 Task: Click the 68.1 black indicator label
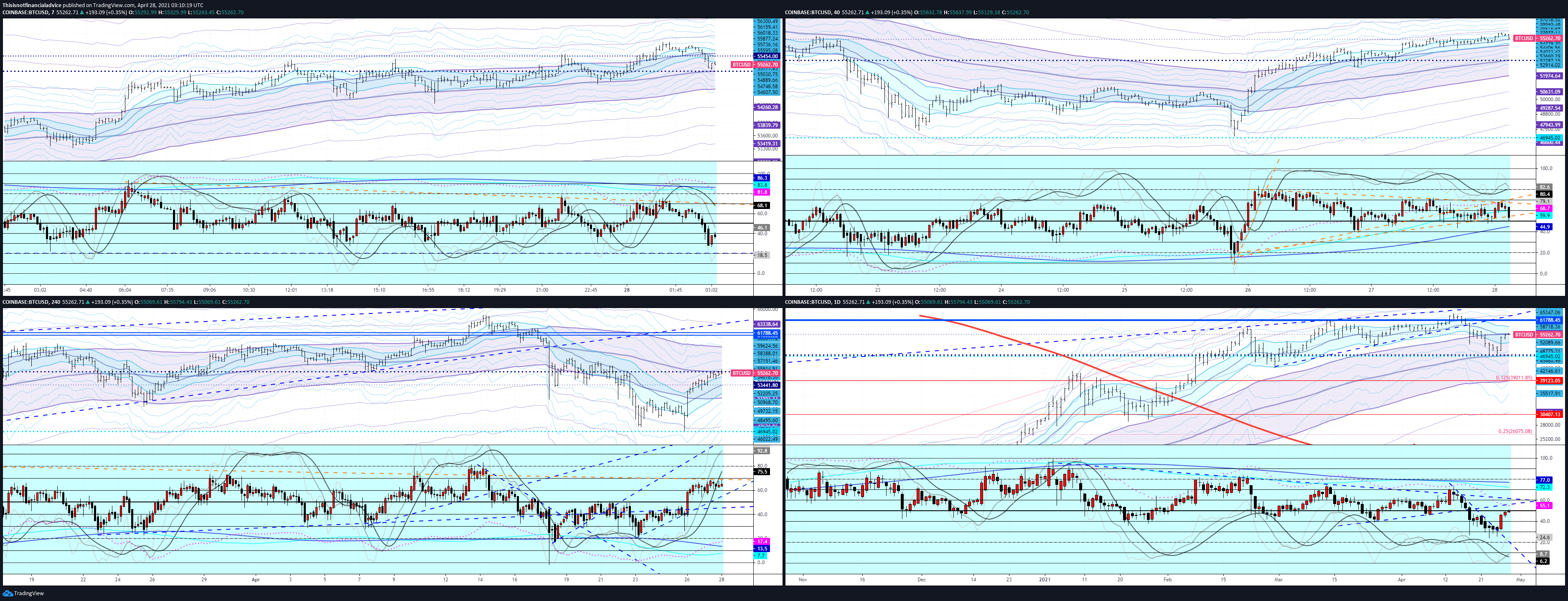pos(762,206)
